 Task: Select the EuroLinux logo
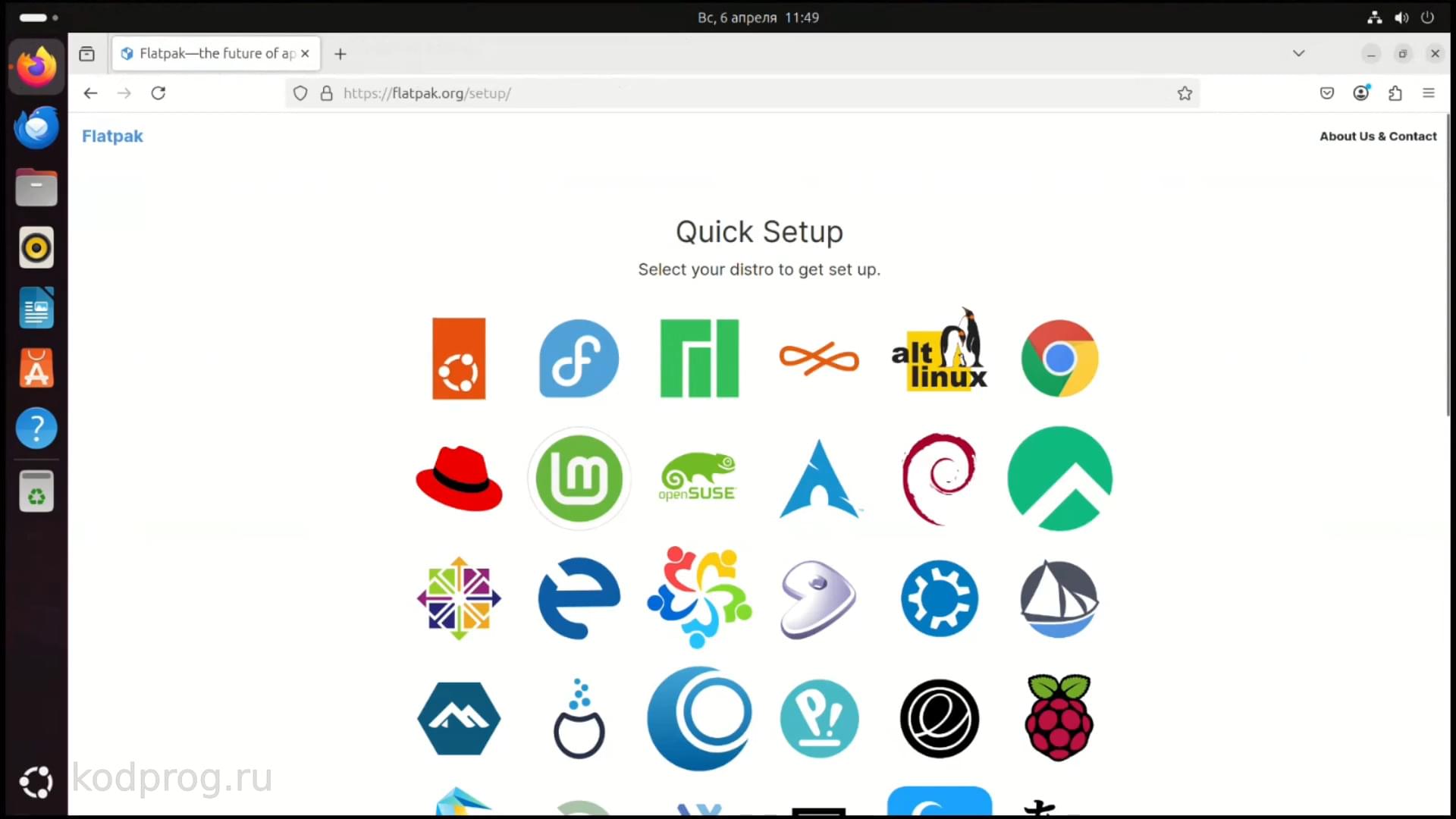tap(579, 598)
